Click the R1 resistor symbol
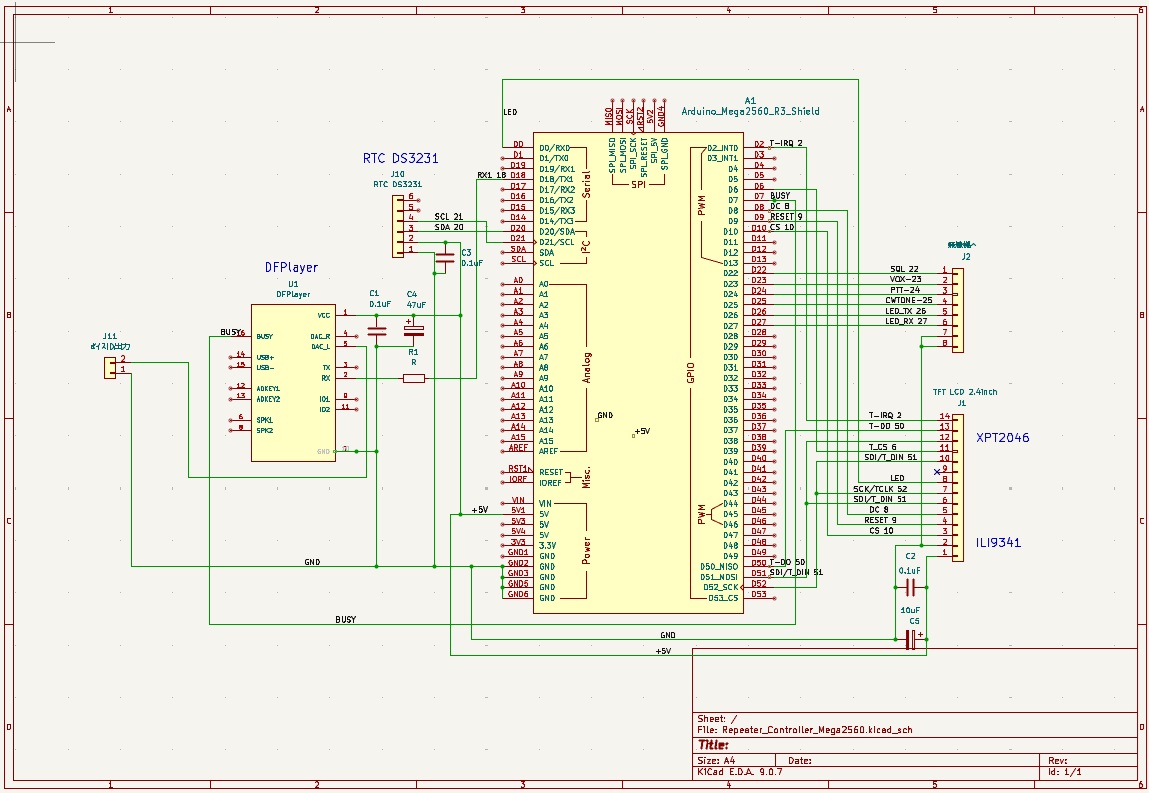This screenshot has width=1149, height=793. coord(412,378)
